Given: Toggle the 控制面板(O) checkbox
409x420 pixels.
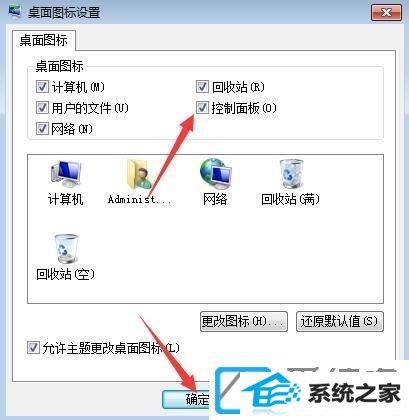Looking at the screenshot, I should click(202, 108).
